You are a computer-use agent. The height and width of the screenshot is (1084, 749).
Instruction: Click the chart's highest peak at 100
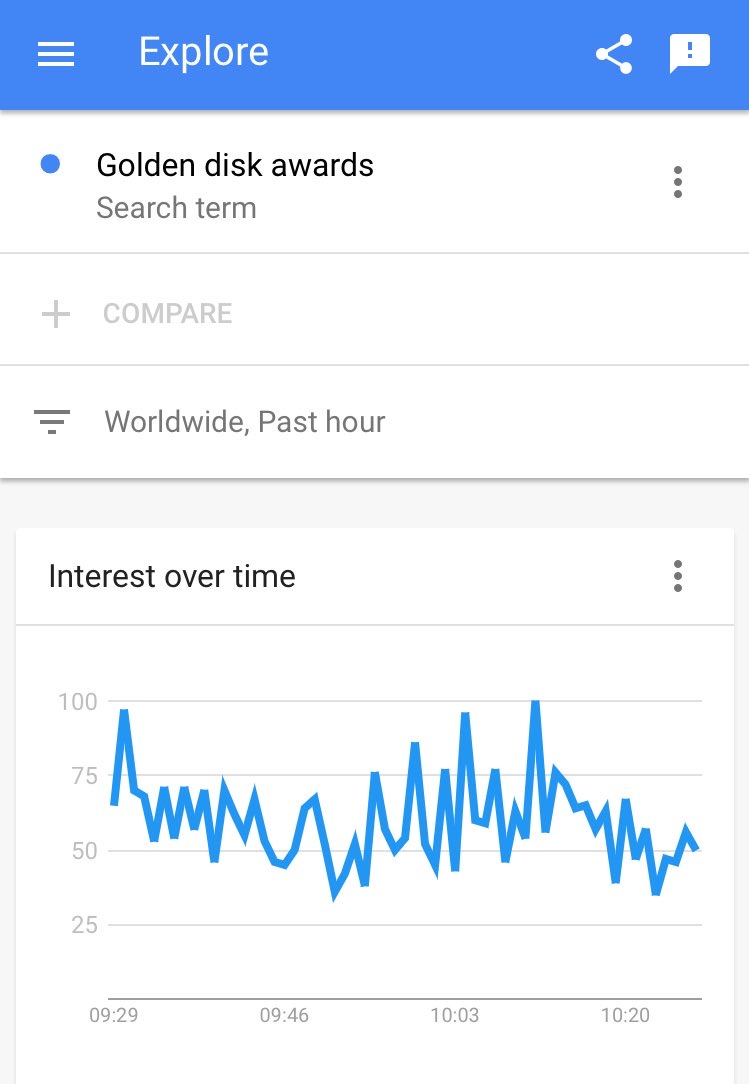[535, 703]
